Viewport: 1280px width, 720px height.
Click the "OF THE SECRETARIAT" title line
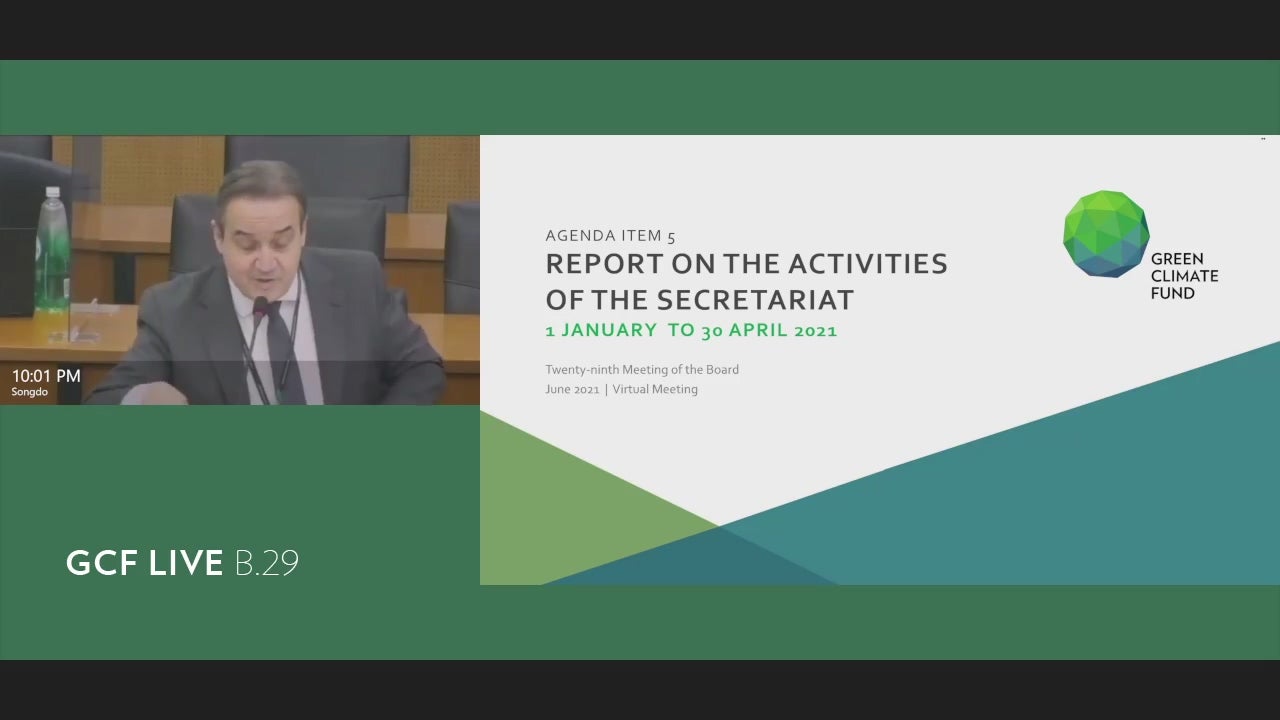pos(700,299)
